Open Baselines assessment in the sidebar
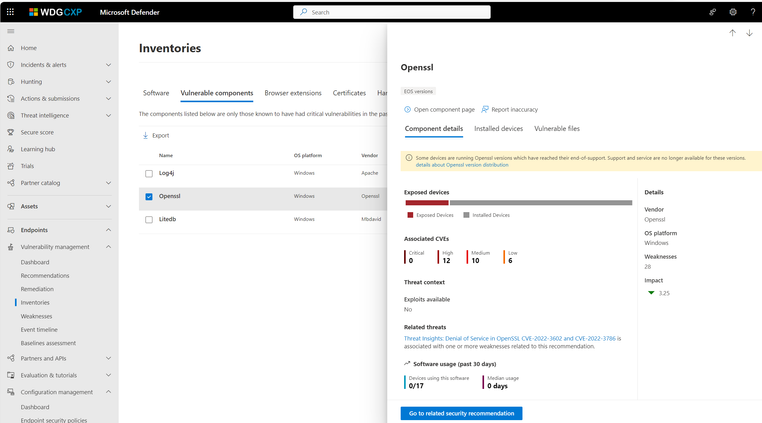Image resolution: width=762 pixels, height=423 pixels. pyautogui.click(x=48, y=343)
